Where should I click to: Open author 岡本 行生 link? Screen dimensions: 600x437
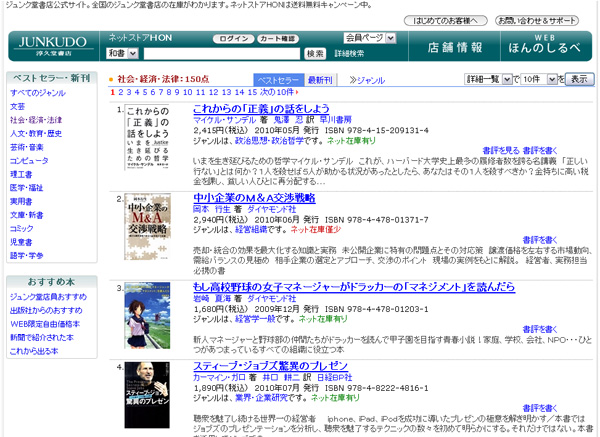212,209
